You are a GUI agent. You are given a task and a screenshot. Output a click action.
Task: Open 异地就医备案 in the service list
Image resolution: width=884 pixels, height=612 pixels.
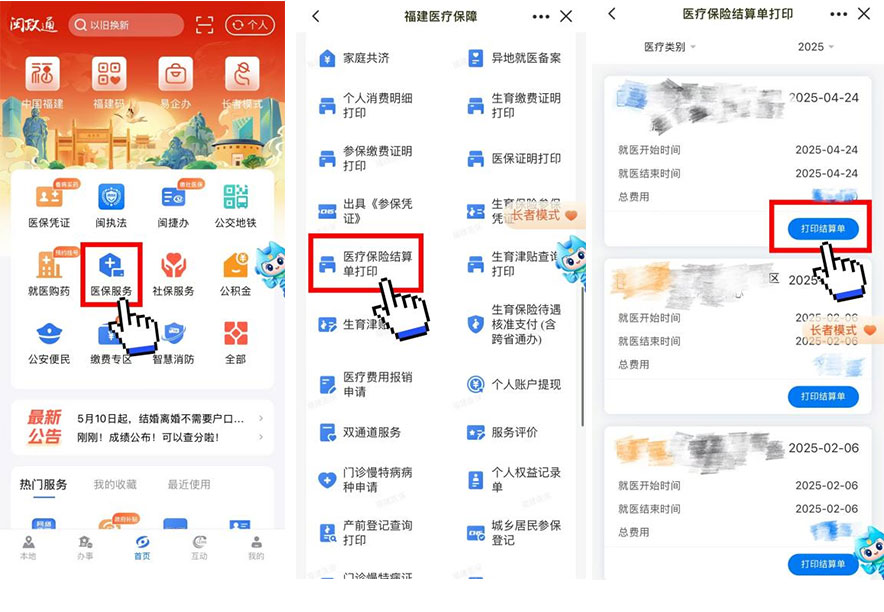pos(514,59)
